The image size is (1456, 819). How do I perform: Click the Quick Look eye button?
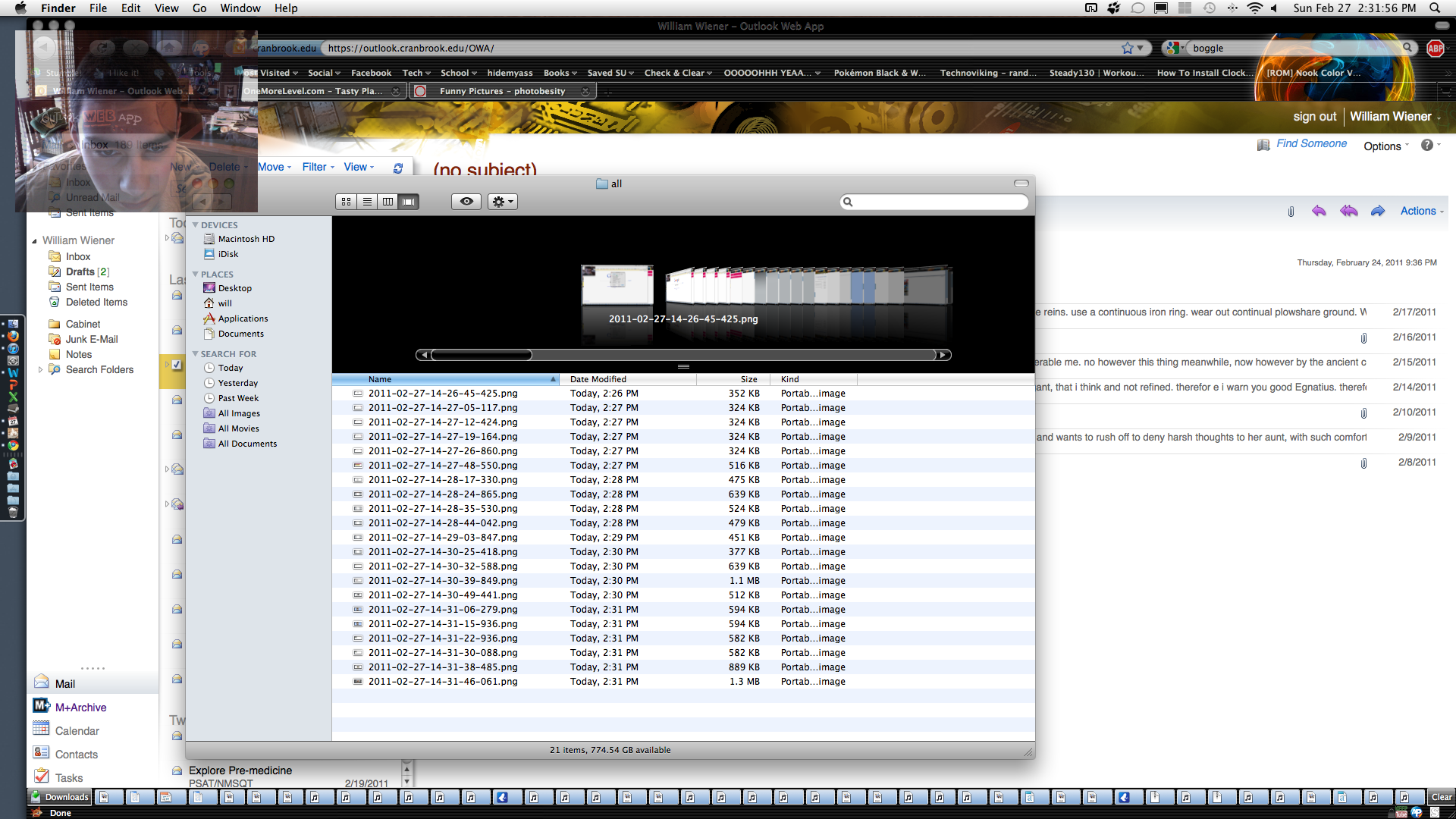(x=466, y=202)
